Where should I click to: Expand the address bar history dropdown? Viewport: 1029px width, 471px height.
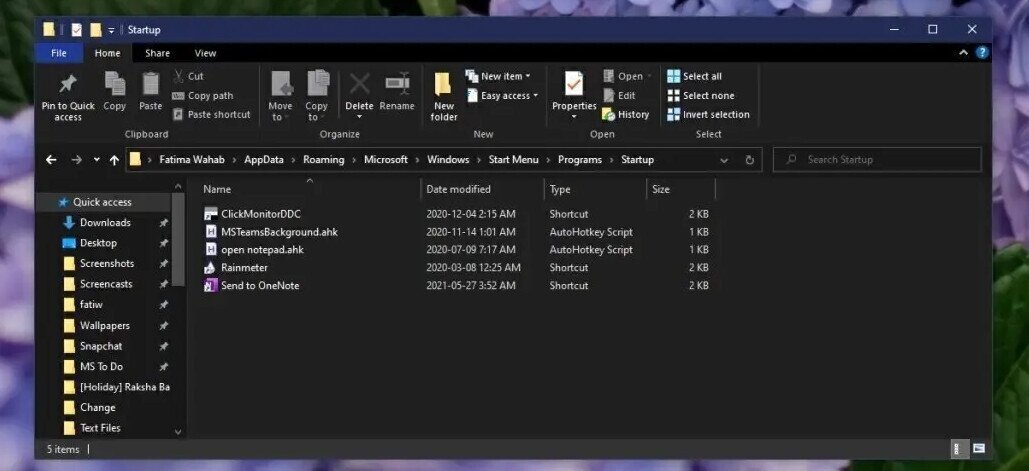coord(724,160)
